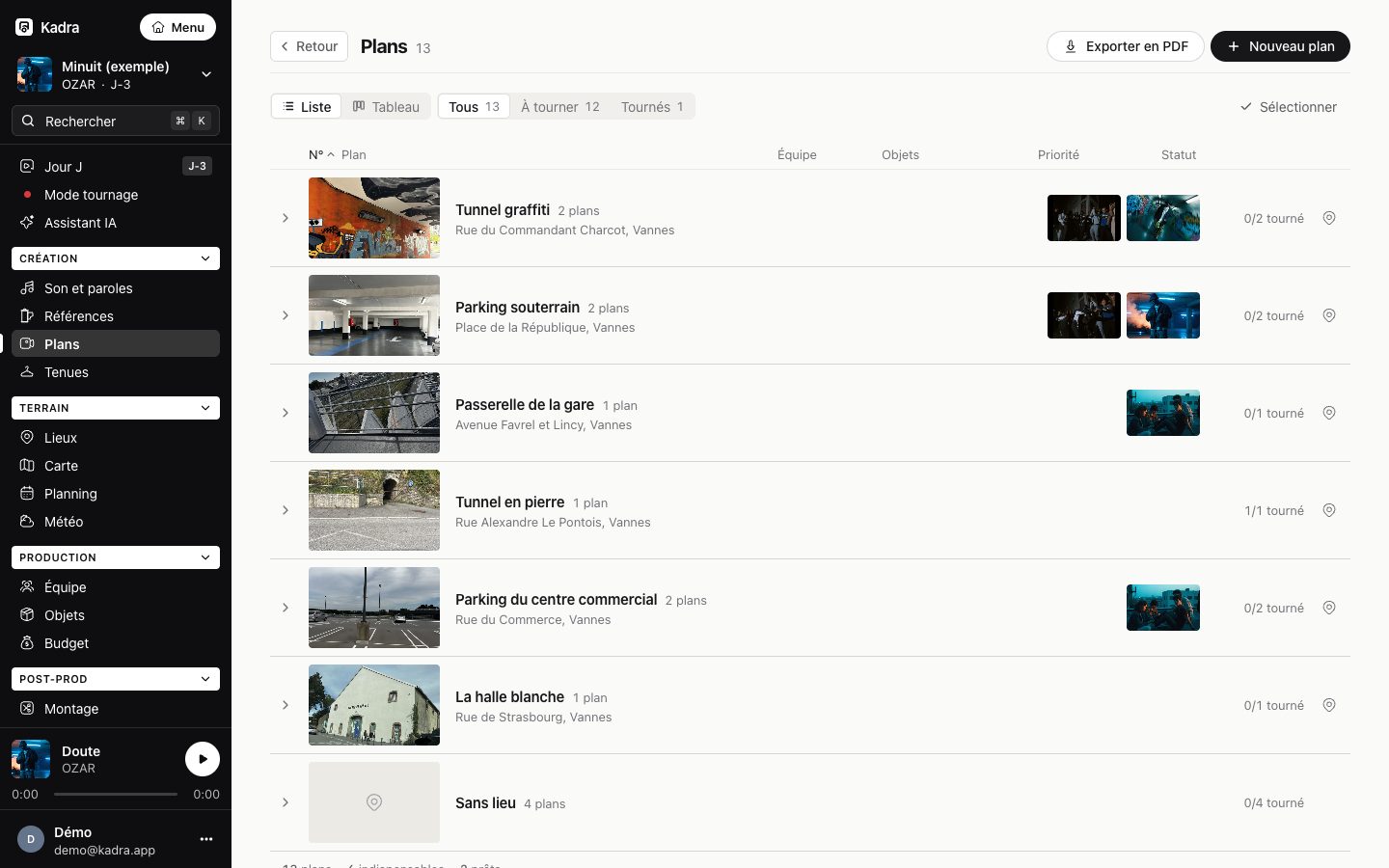
Task: Expand the Passerelle de la gare row
Action: coord(286,413)
